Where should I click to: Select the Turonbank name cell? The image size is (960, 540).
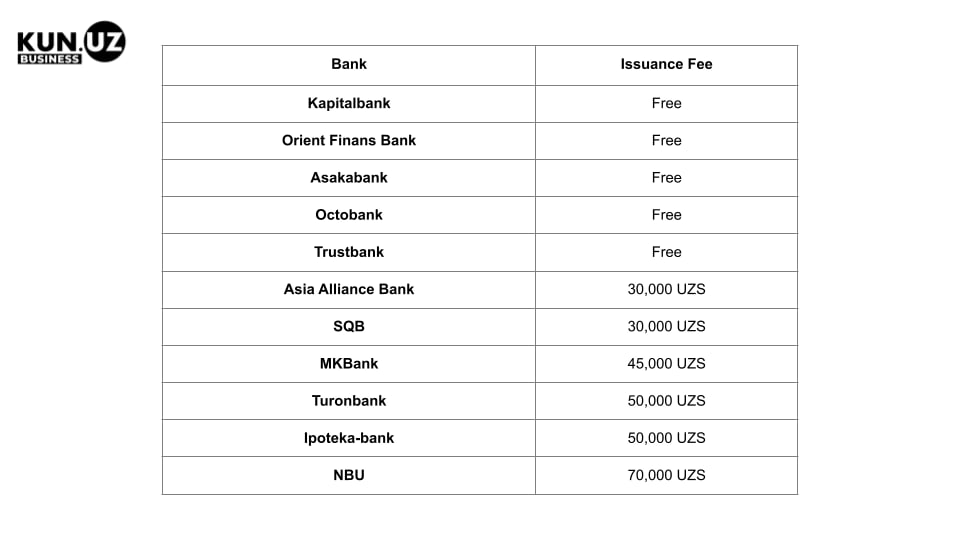349,400
